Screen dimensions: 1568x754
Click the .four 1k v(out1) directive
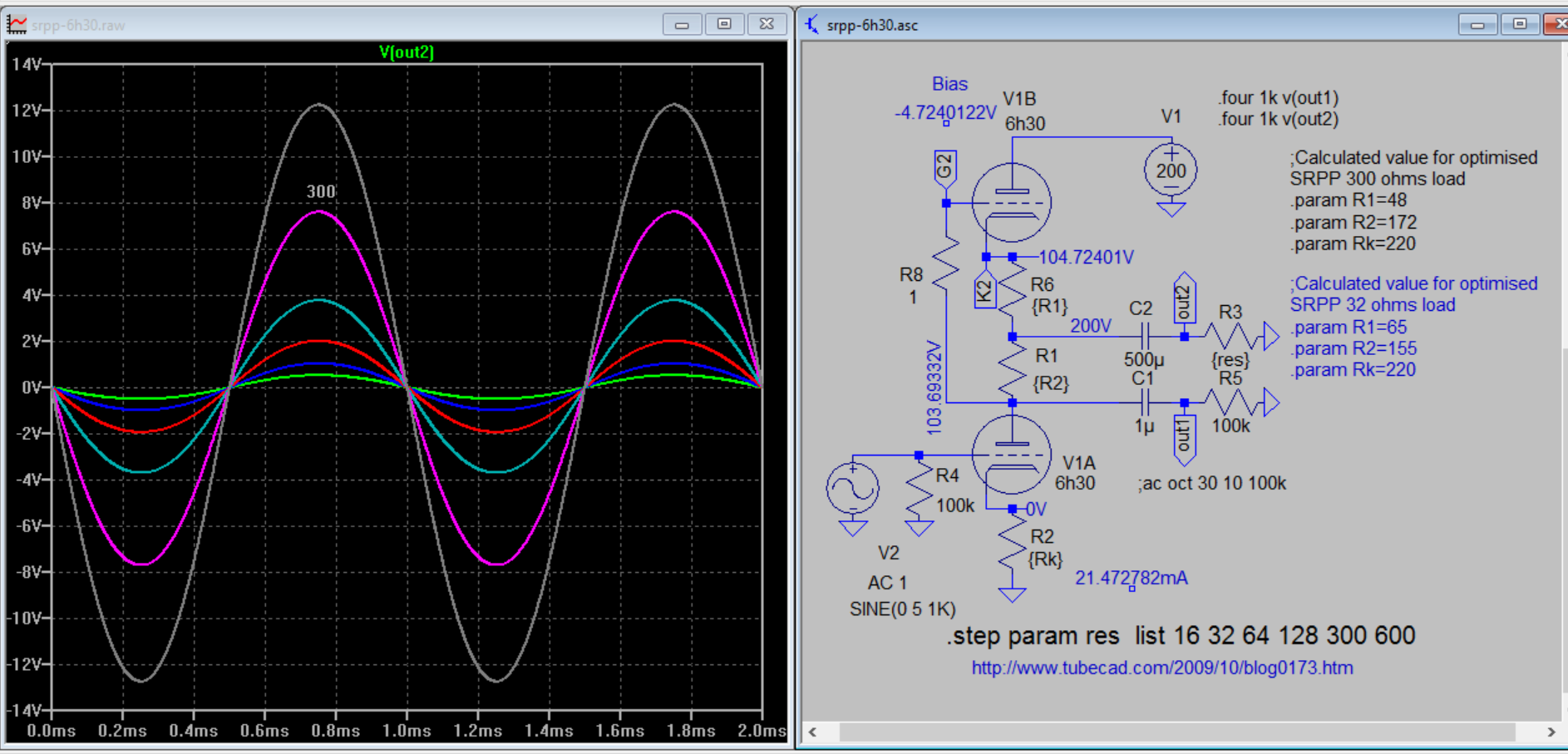point(1279,97)
